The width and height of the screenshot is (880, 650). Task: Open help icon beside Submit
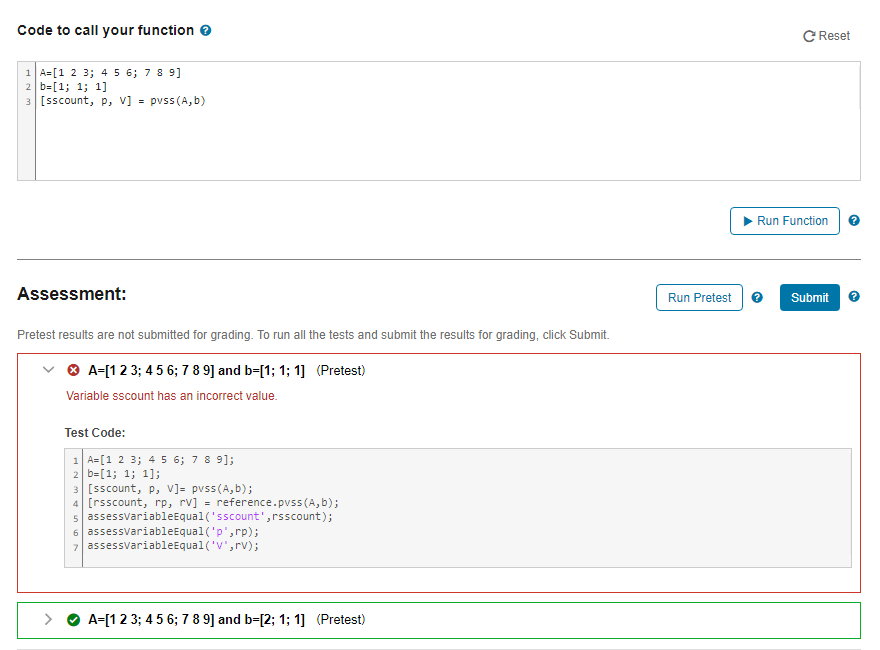coord(853,297)
